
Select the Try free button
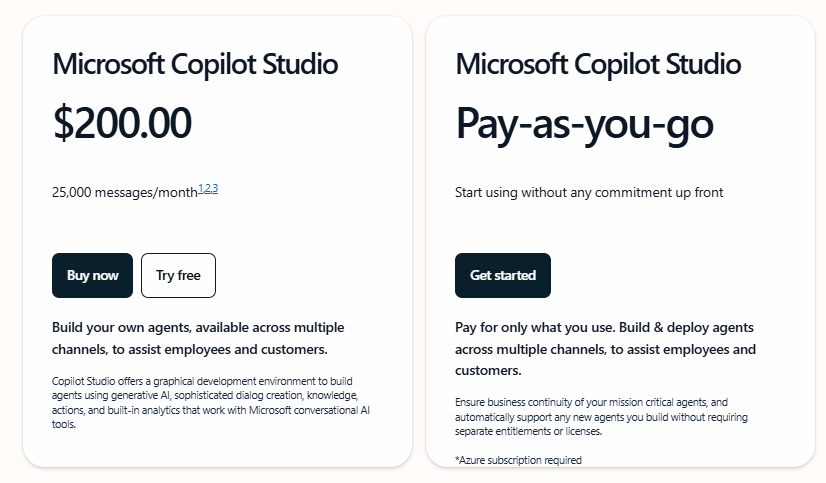click(178, 275)
